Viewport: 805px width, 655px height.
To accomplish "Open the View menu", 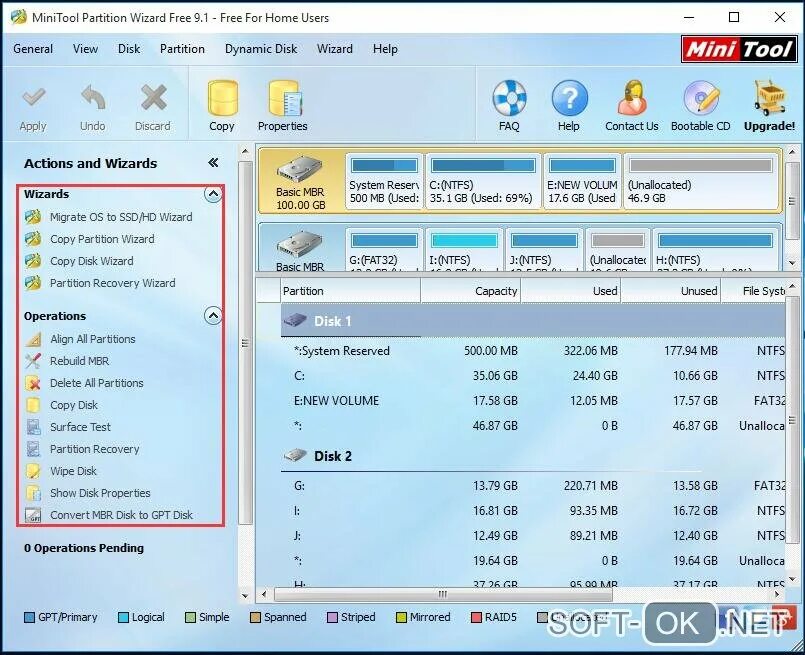I will pyautogui.click(x=85, y=49).
